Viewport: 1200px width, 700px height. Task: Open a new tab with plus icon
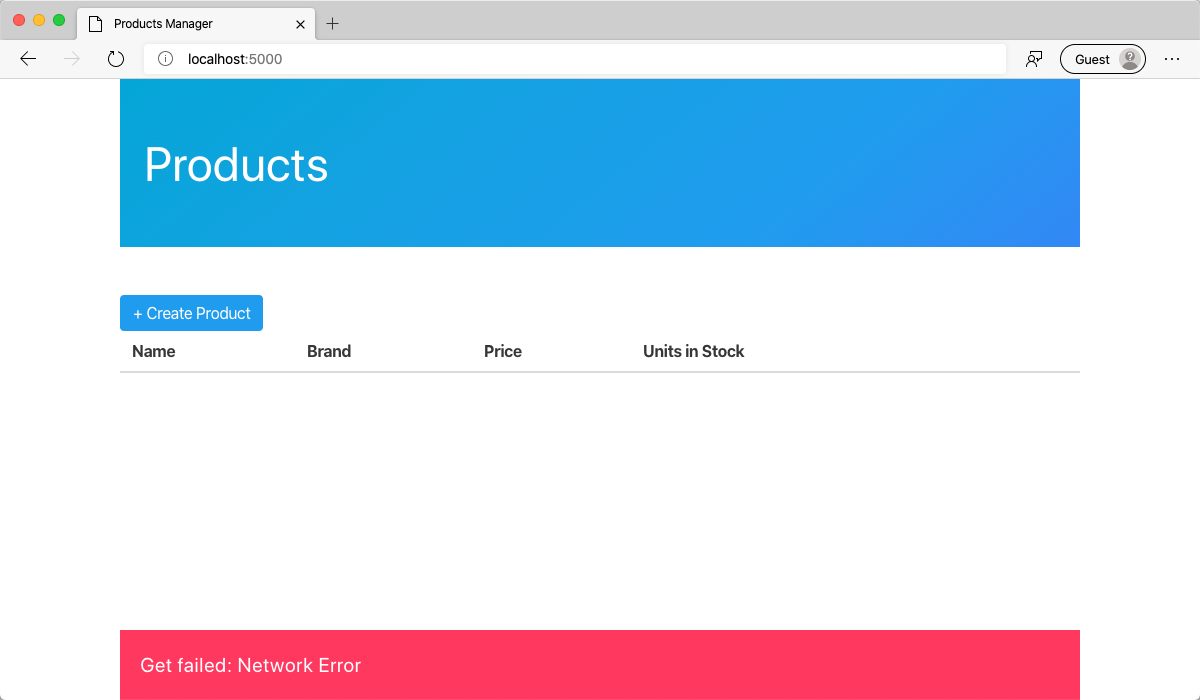333,23
